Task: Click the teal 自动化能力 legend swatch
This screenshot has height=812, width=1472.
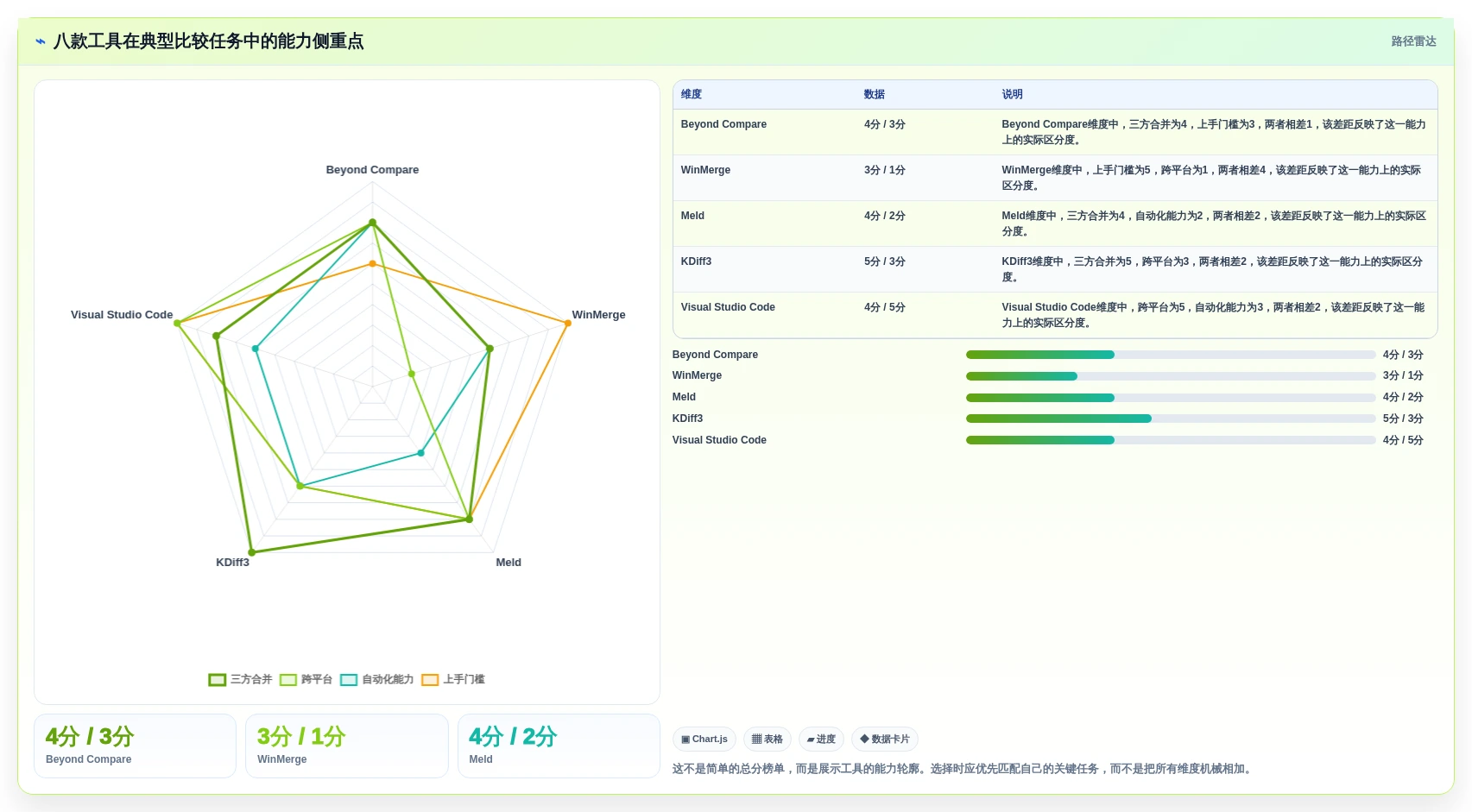Action: 349,680
